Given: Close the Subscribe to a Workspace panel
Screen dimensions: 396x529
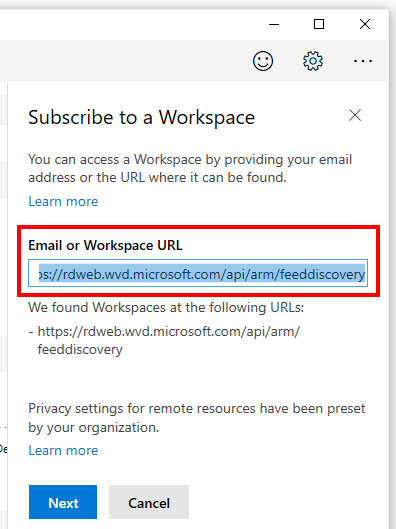Looking at the screenshot, I should pyautogui.click(x=355, y=115).
